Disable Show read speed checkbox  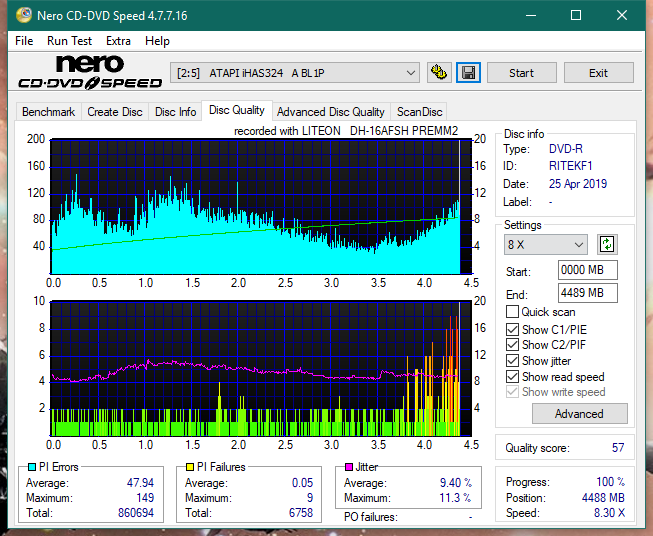click(x=512, y=376)
